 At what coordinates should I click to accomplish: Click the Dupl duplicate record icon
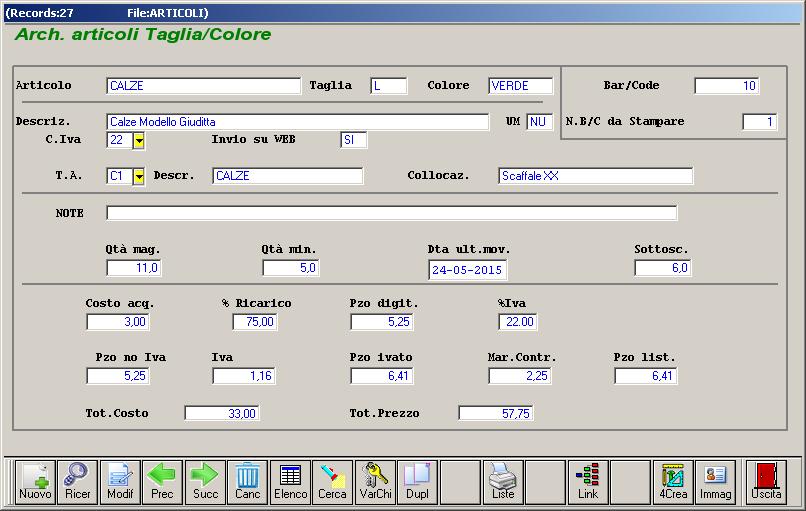pyautogui.click(x=417, y=482)
